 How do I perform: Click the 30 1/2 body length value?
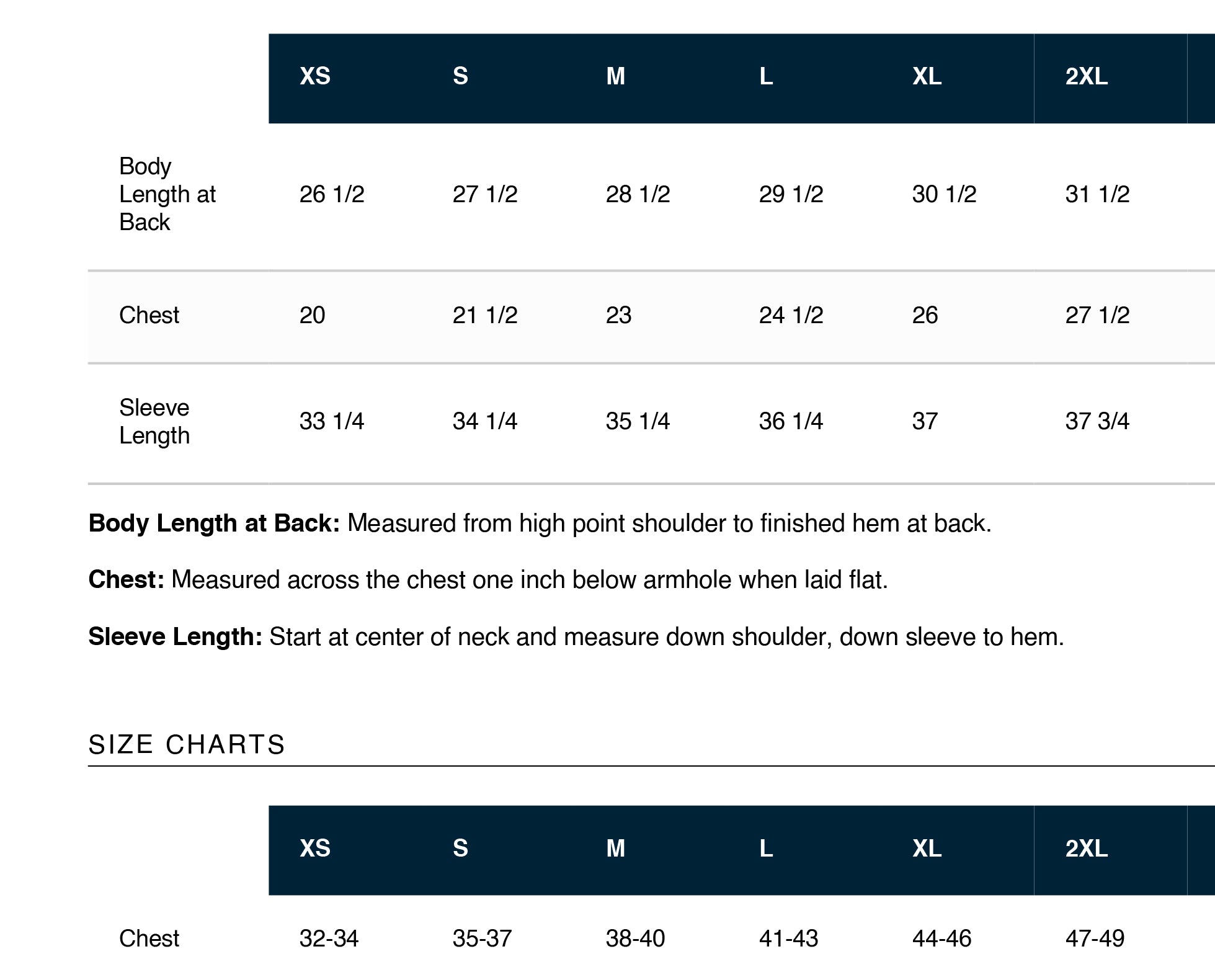click(944, 194)
